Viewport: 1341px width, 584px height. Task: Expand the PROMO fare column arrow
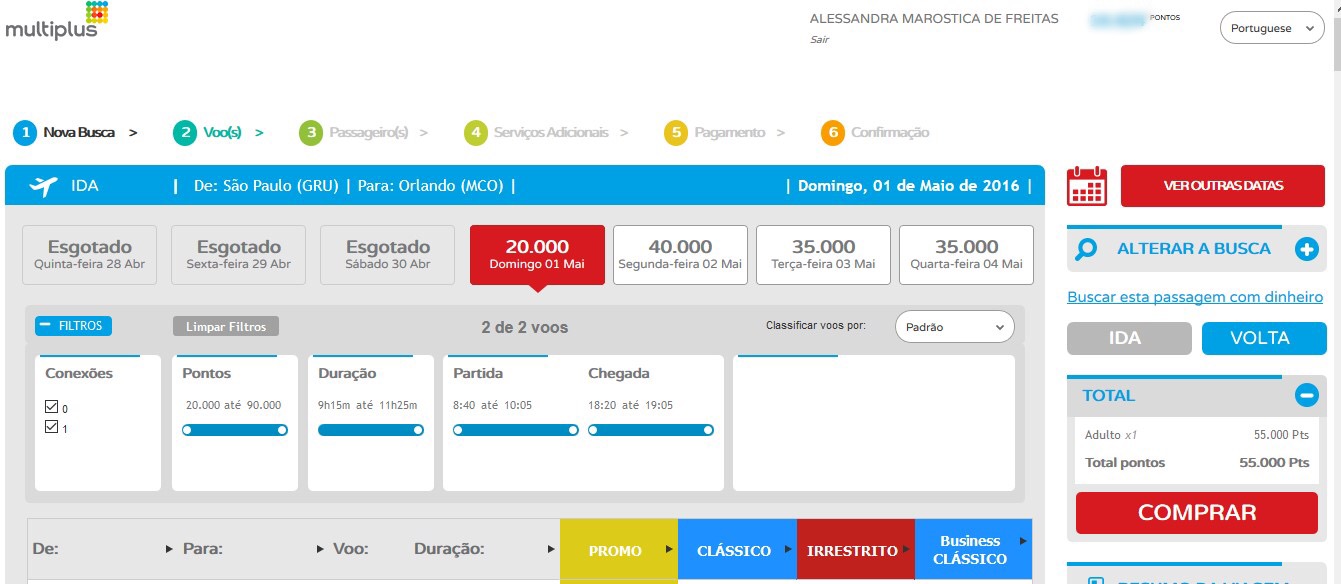(x=670, y=550)
